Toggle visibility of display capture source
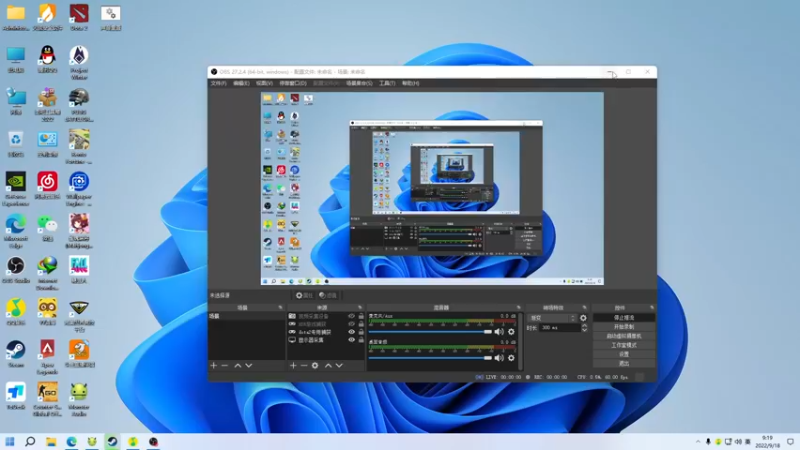The width and height of the screenshot is (800, 450). 352,340
